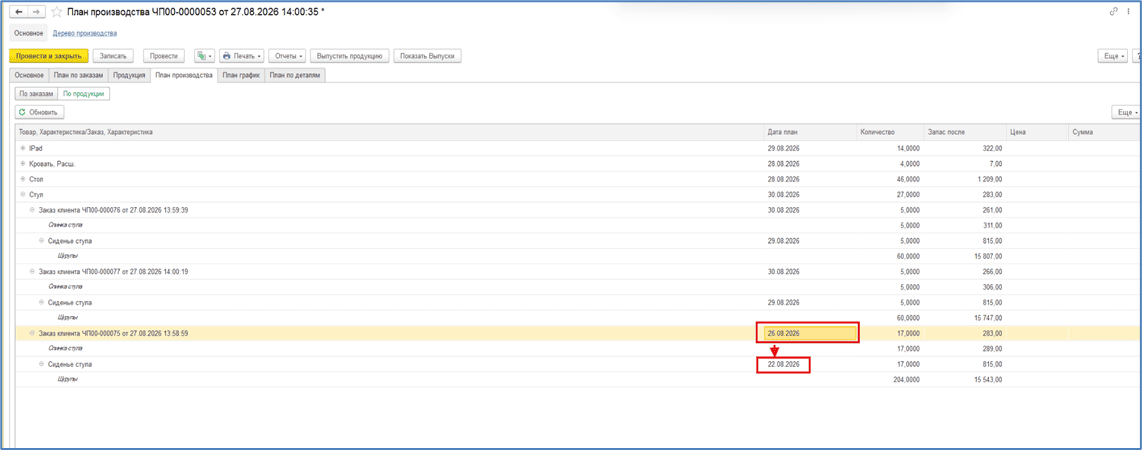
Task: Open the Печать dropdown menu
Action: tap(241, 56)
